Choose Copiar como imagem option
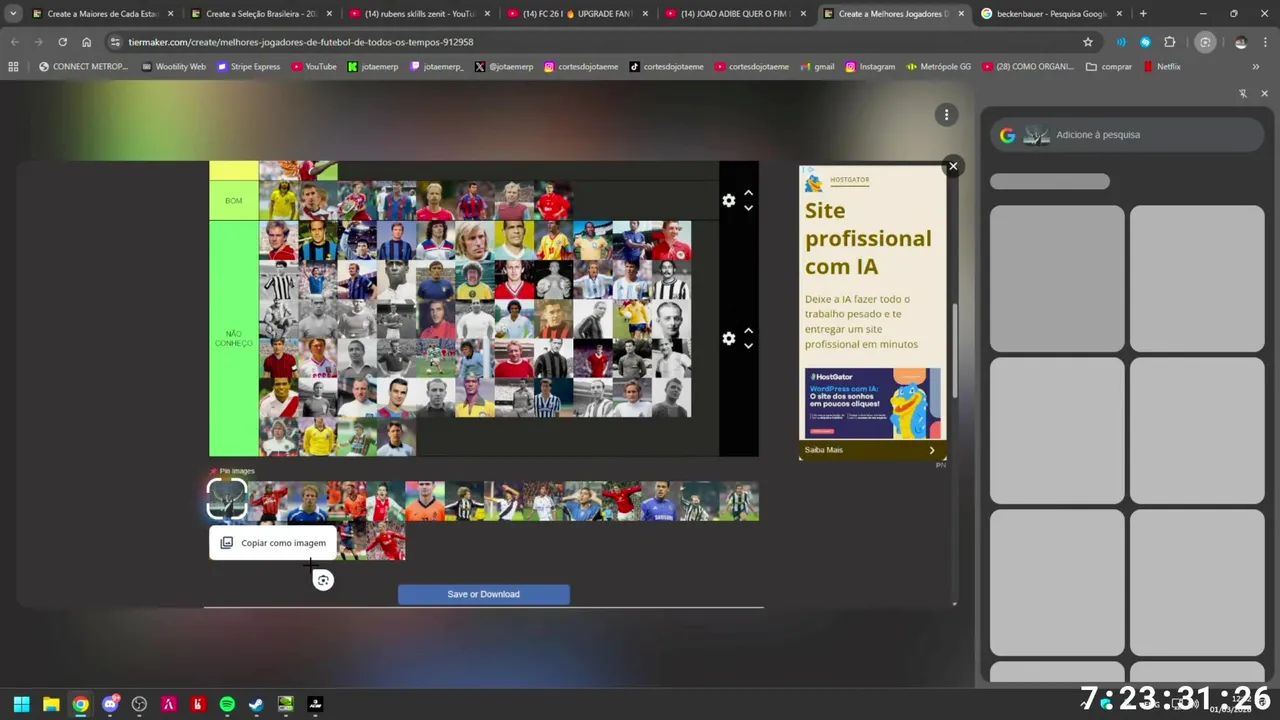 tap(273, 543)
